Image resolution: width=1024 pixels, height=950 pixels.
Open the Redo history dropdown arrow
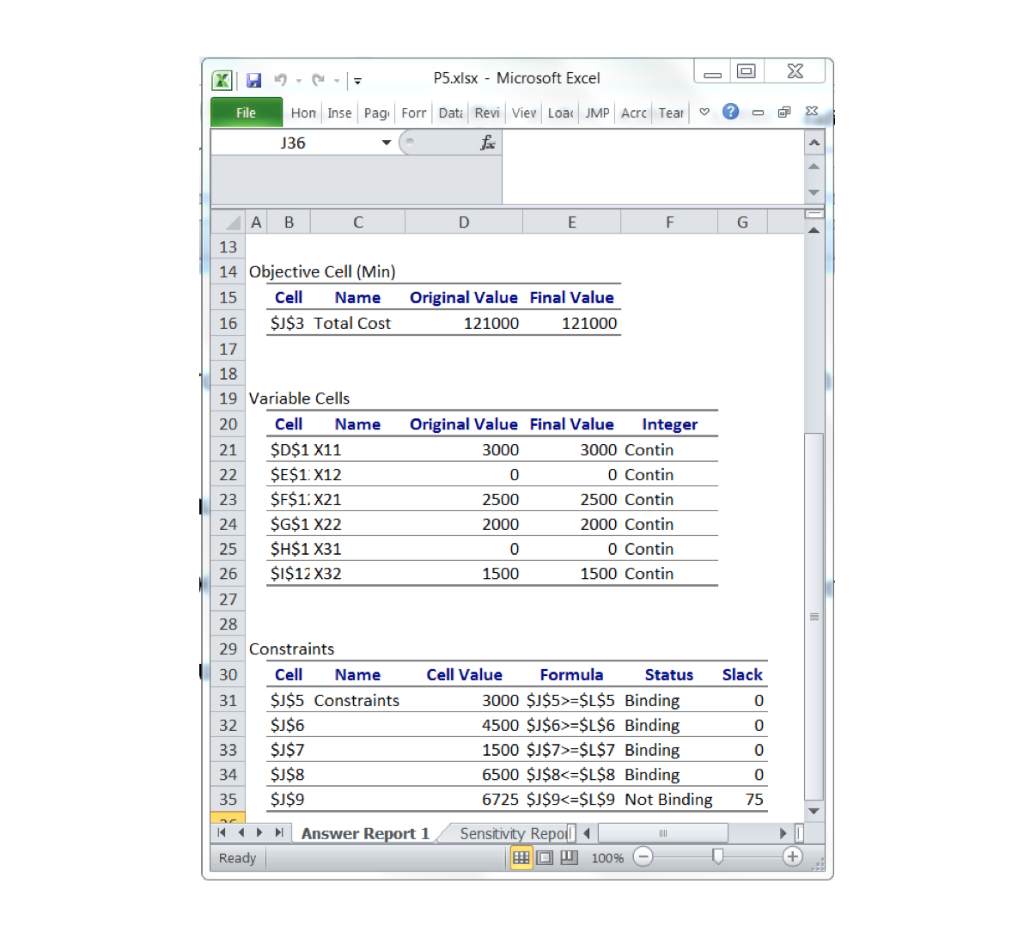click(x=337, y=81)
